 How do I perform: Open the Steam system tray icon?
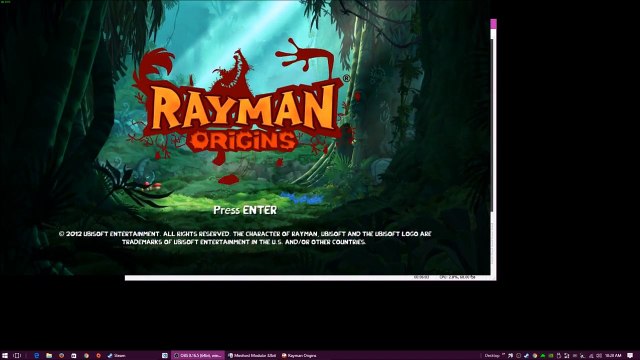coord(527,356)
